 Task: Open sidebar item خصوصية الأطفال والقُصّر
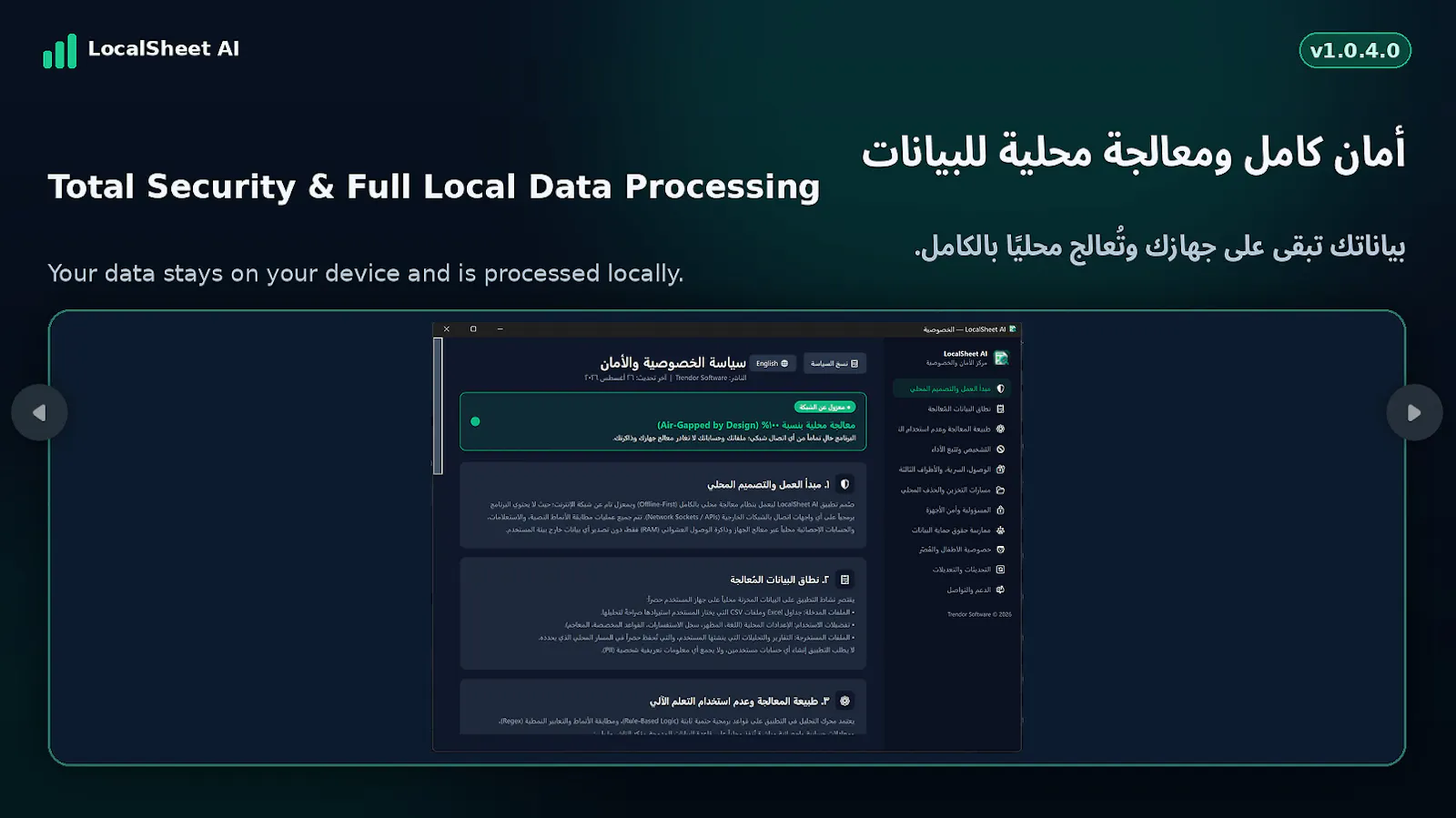pyautogui.click(x=952, y=550)
